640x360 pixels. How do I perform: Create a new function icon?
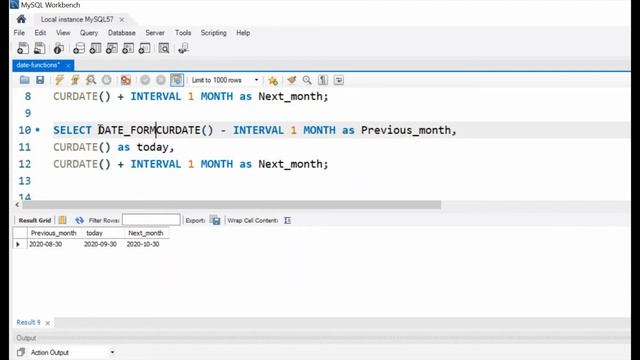(x=144, y=48)
